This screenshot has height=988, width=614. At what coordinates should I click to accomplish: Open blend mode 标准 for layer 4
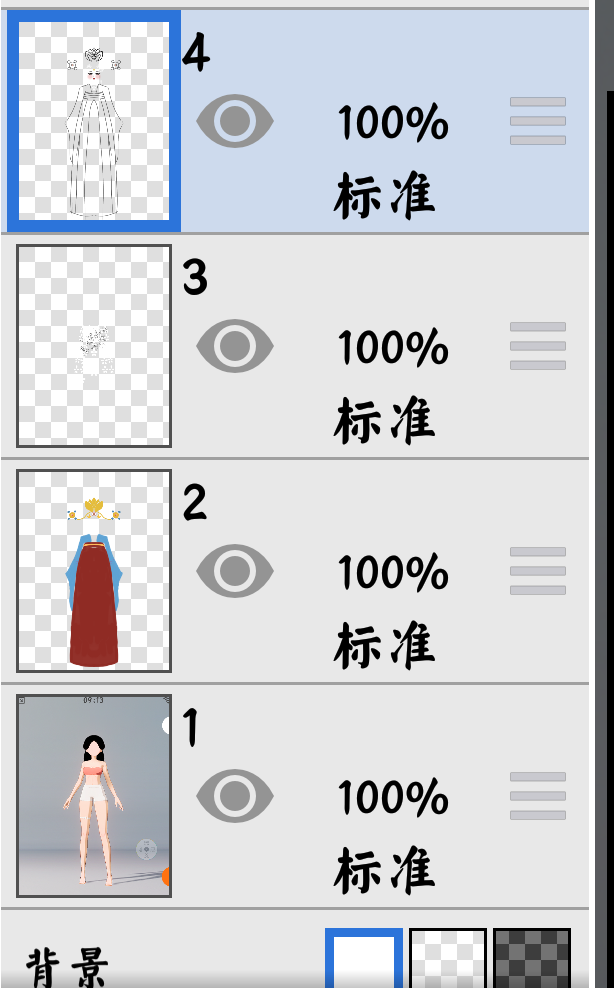(385, 197)
